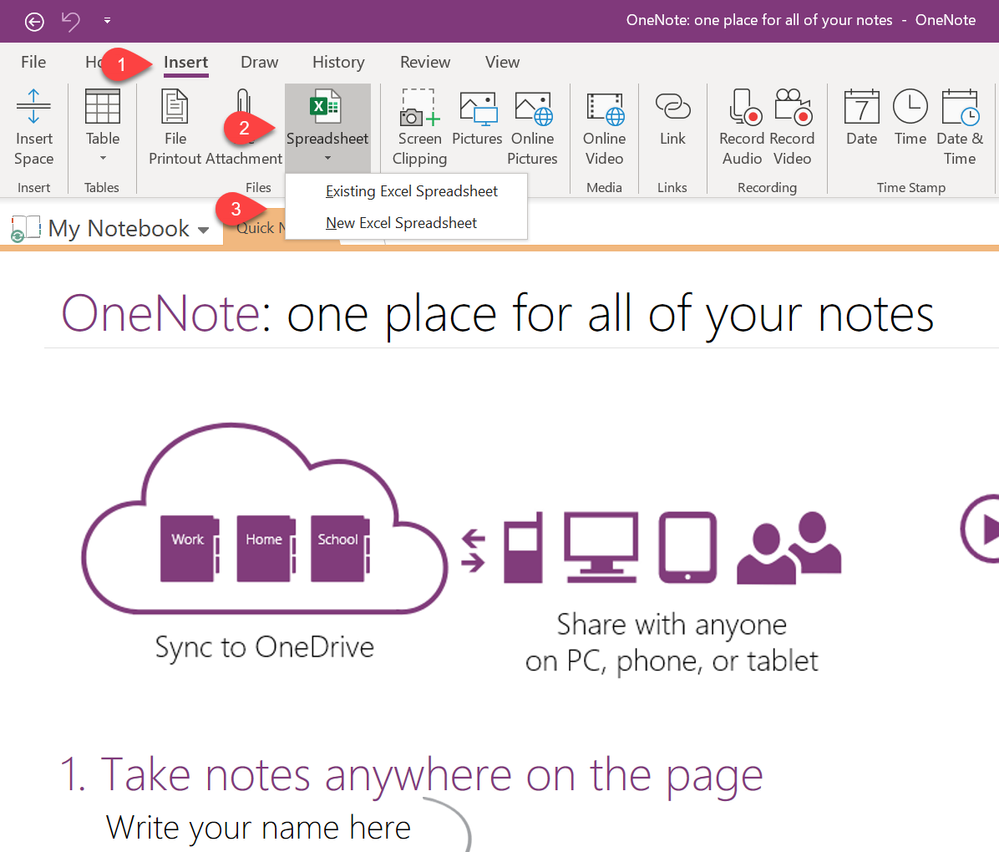This screenshot has width=999, height=852.
Task: Take a Screen Clipping
Action: click(x=419, y=125)
